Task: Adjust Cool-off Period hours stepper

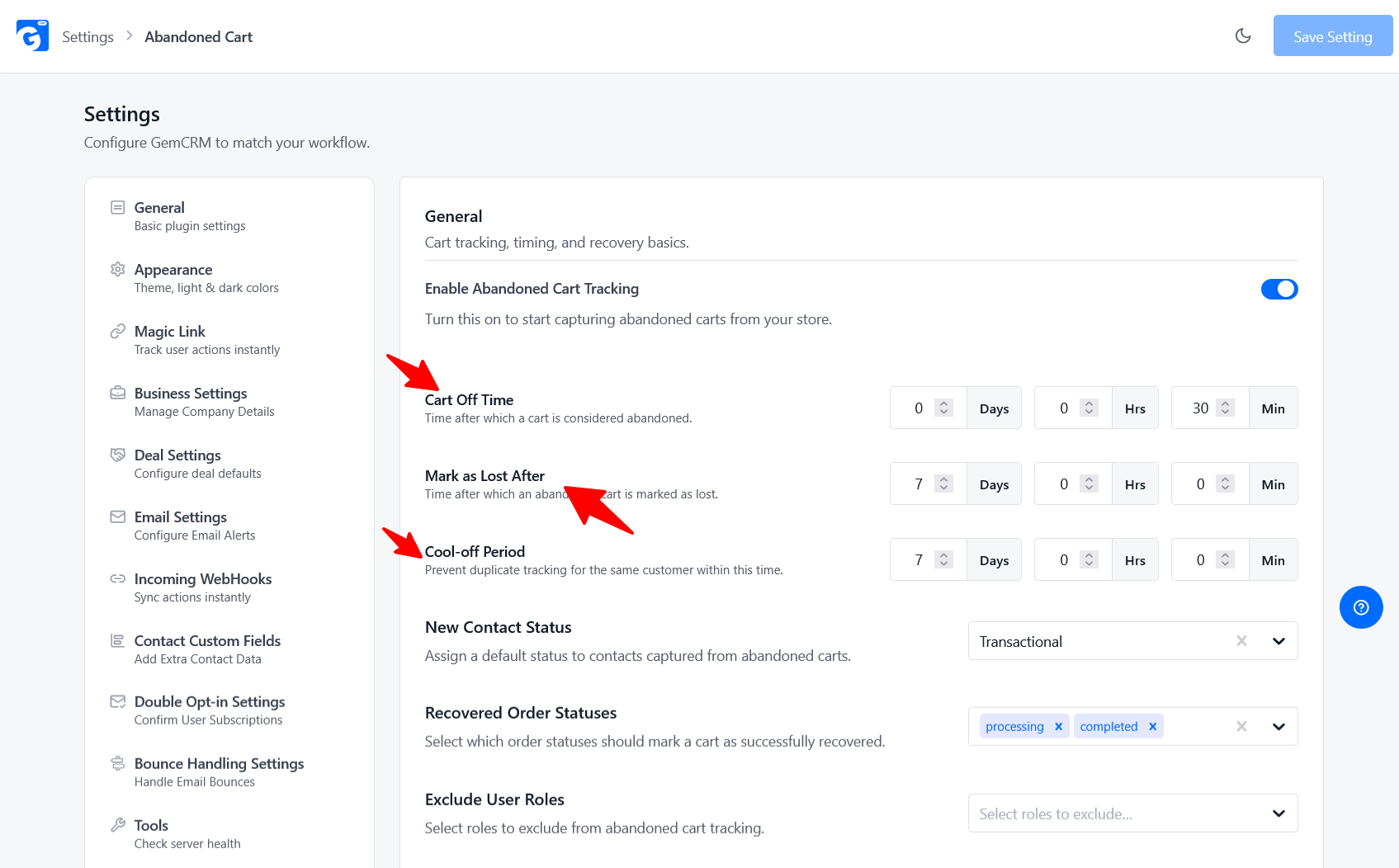Action: click(1089, 559)
